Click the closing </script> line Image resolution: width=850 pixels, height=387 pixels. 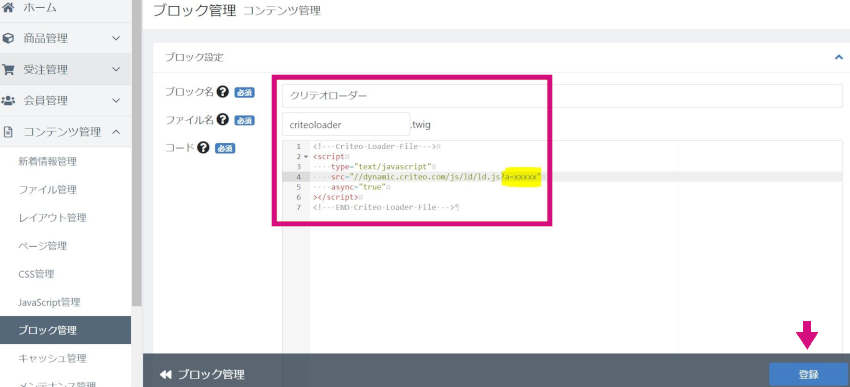336,197
